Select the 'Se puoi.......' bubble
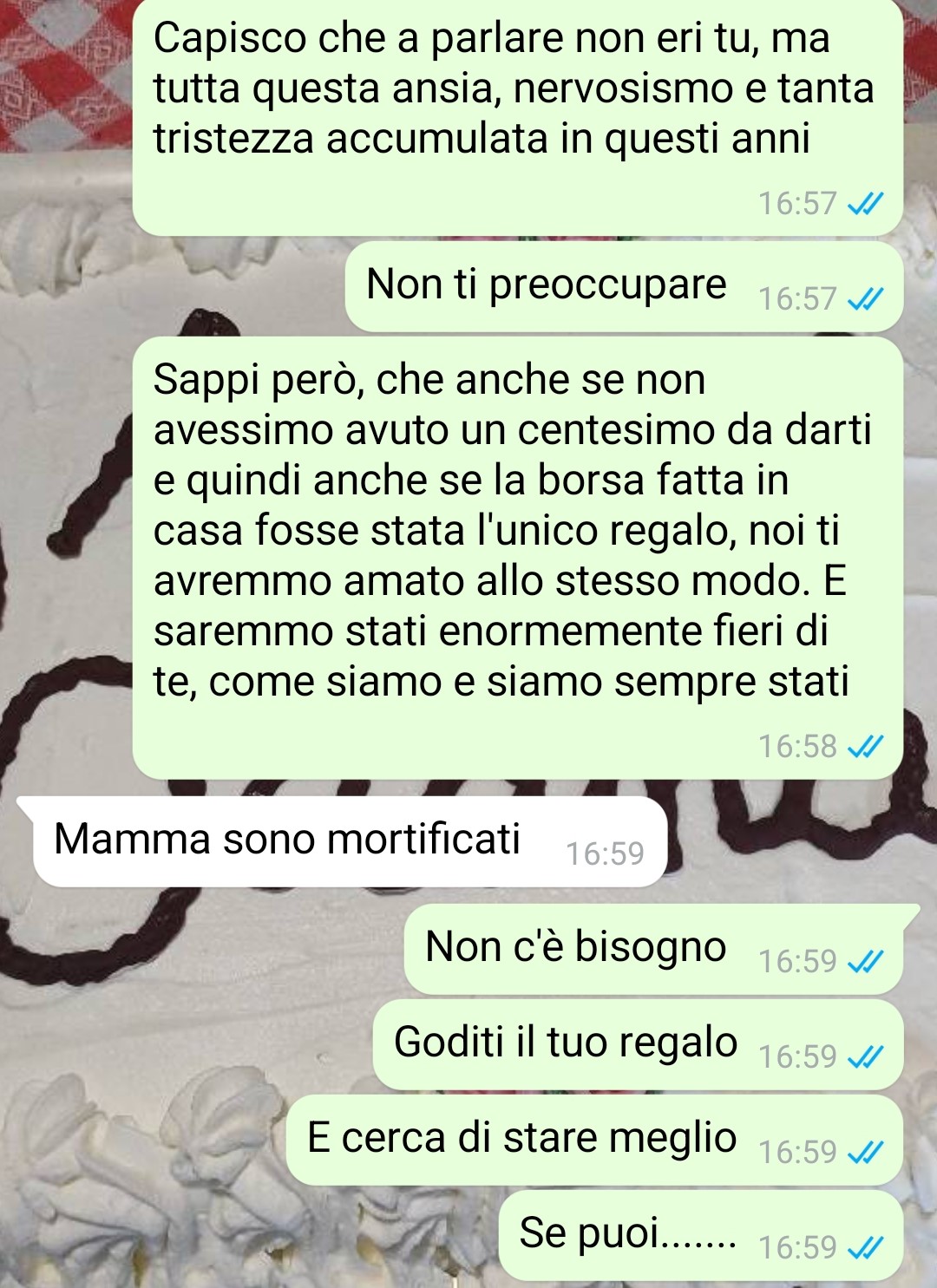This screenshot has height=1288, width=937. (x=701, y=1235)
